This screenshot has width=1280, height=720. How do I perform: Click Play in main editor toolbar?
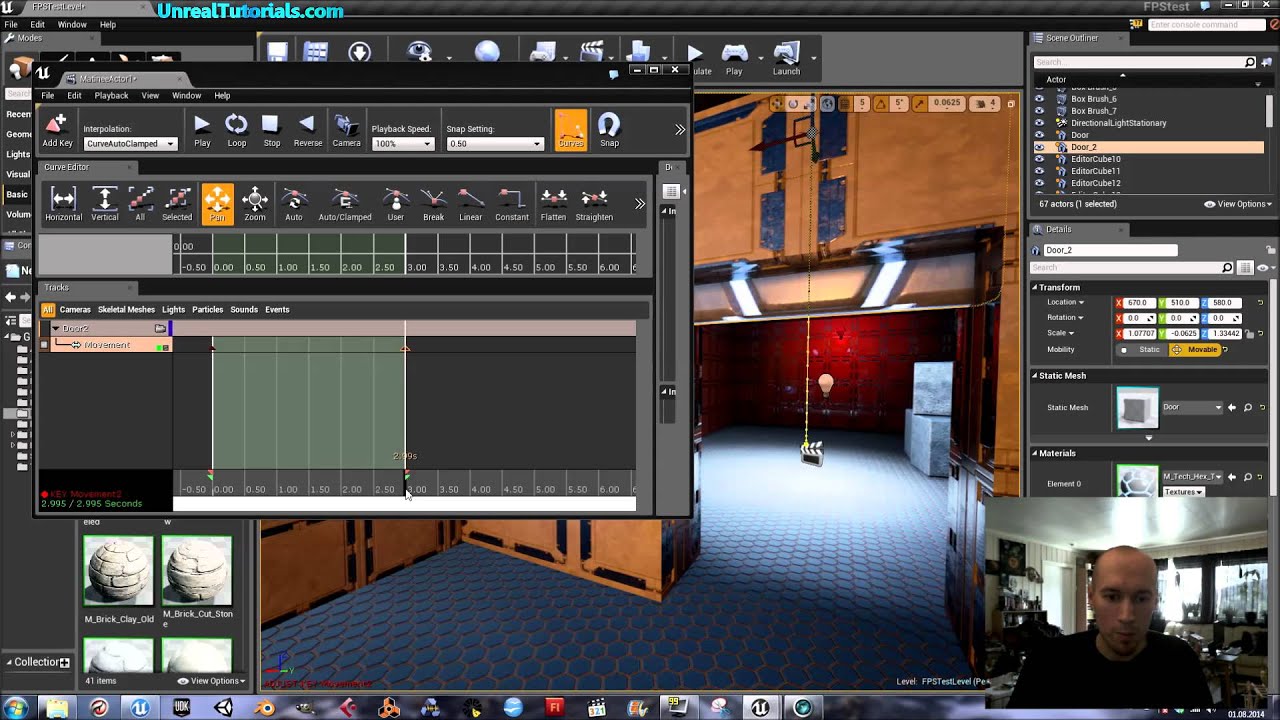coord(734,58)
